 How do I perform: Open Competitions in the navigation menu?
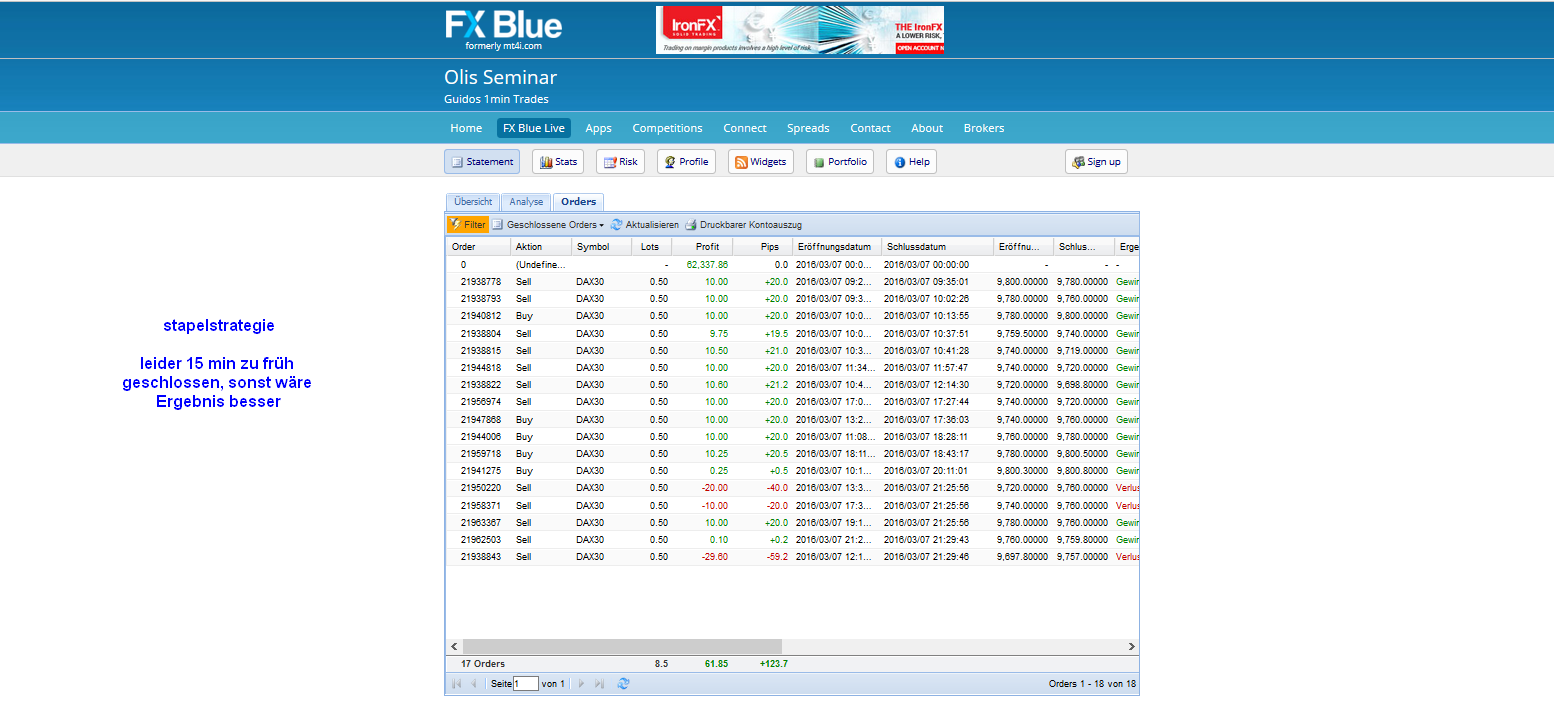[667, 128]
